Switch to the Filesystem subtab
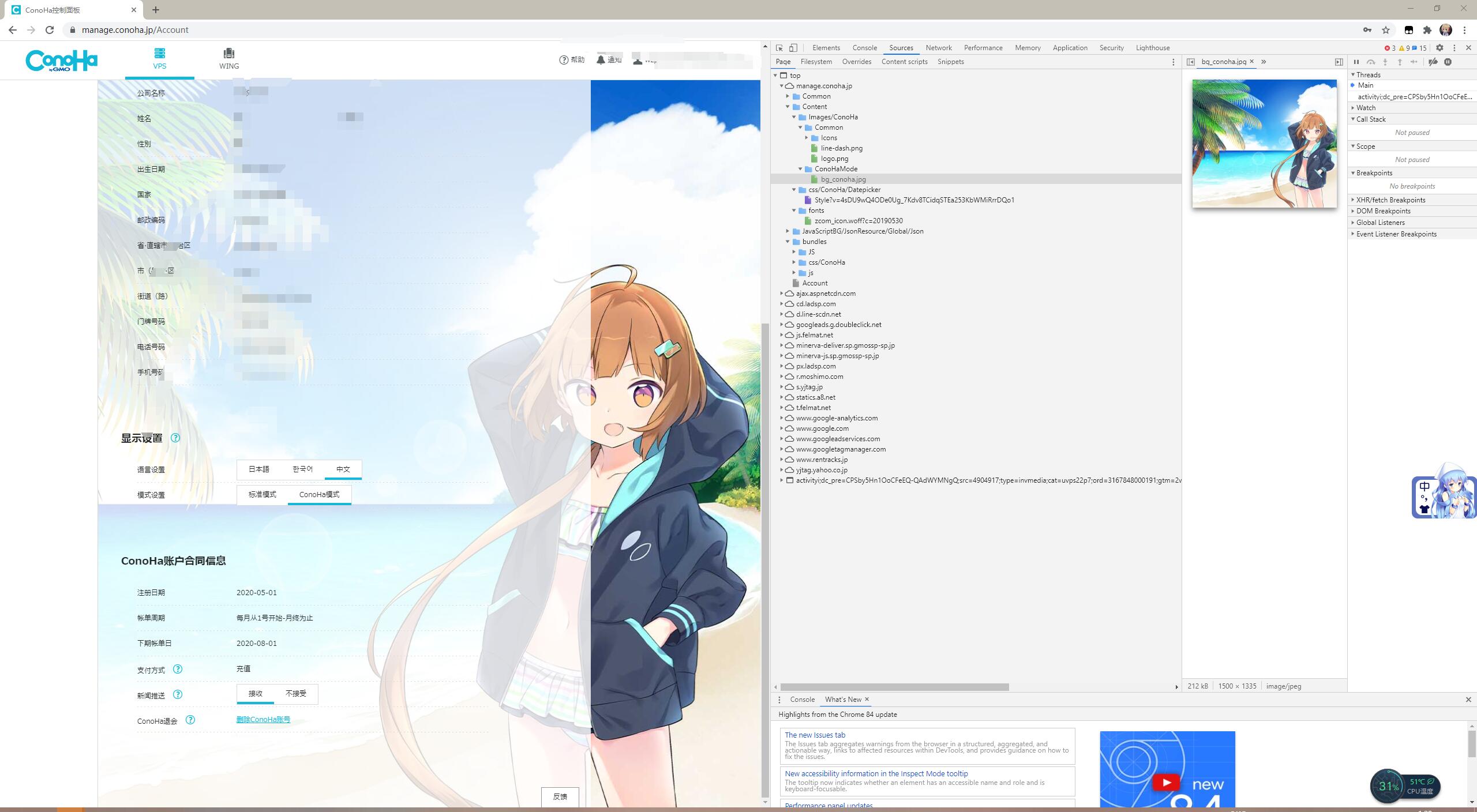This screenshot has height=812, width=1477. click(816, 62)
